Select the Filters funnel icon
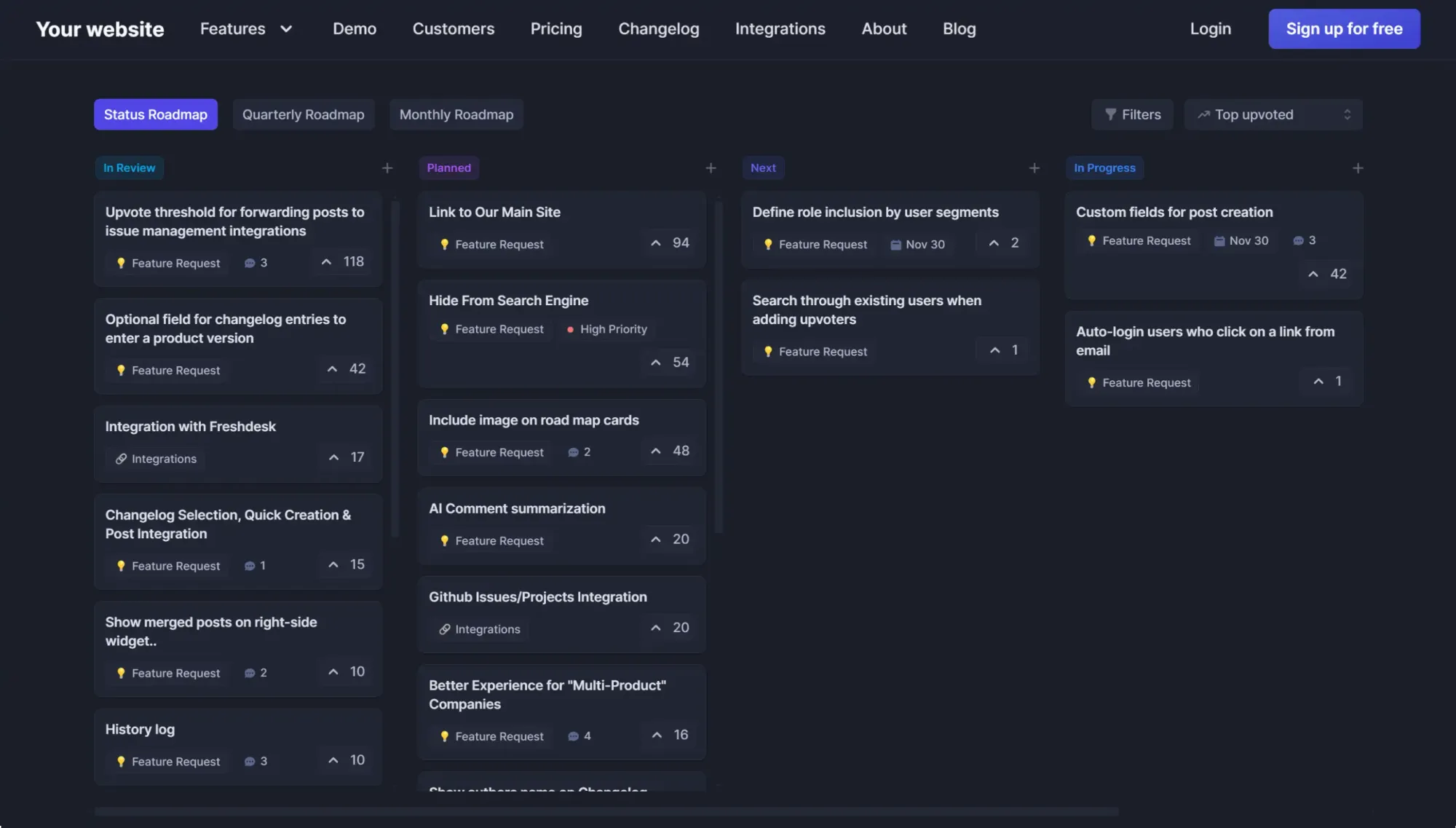This screenshot has width=1456, height=828. pos(1110,114)
